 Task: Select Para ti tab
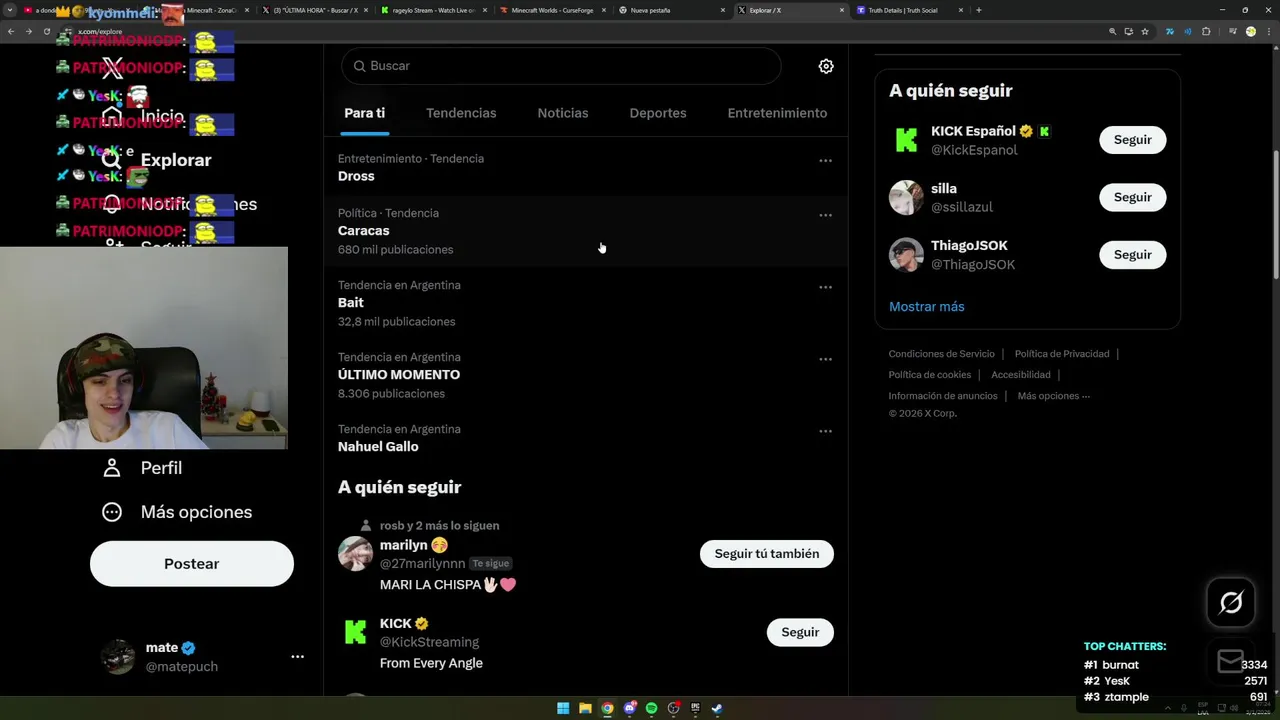click(365, 113)
